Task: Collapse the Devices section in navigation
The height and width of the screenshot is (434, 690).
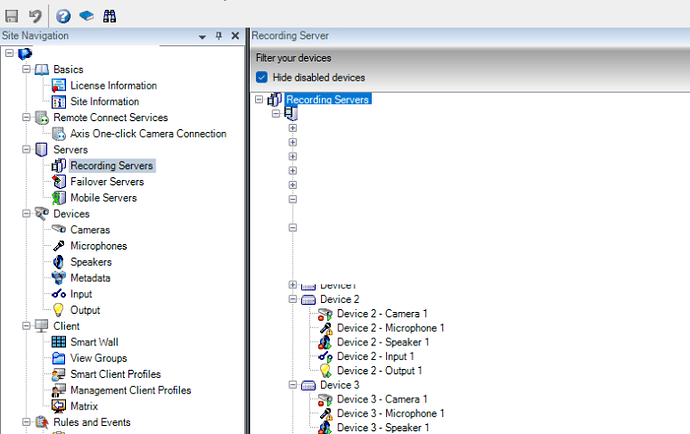Action: pos(27,214)
